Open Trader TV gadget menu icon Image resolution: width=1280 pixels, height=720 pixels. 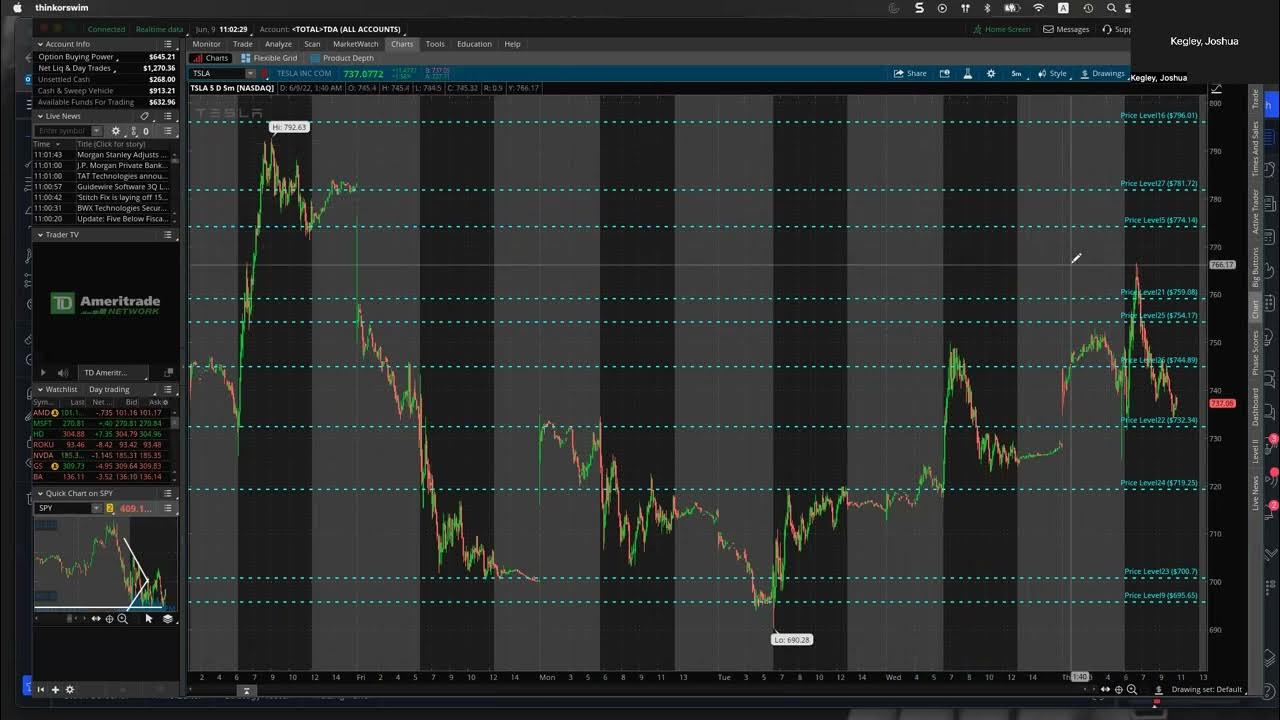click(x=168, y=234)
